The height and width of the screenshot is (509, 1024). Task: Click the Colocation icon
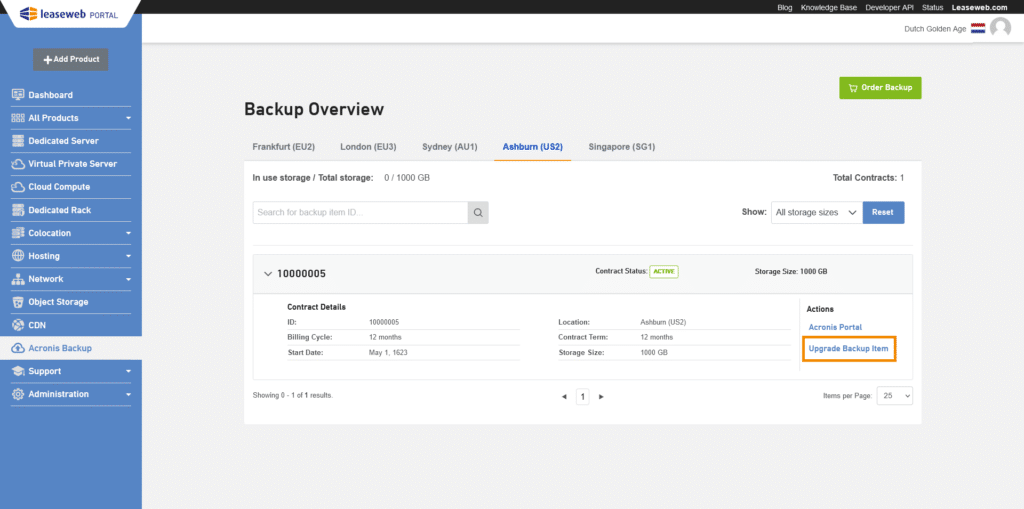(x=18, y=233)
